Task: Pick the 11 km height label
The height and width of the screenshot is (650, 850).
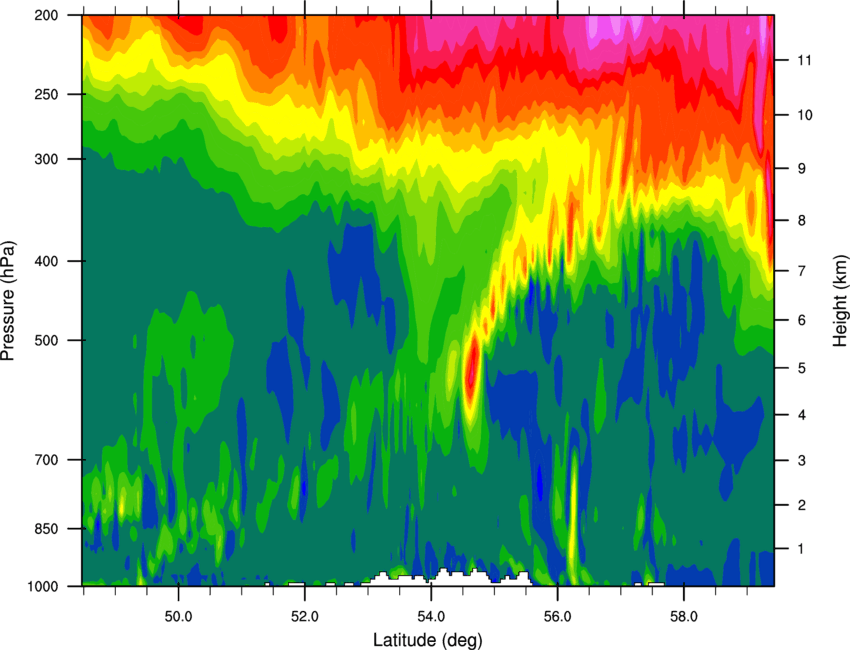Action: pyautogui.click(x=805, y=60)
